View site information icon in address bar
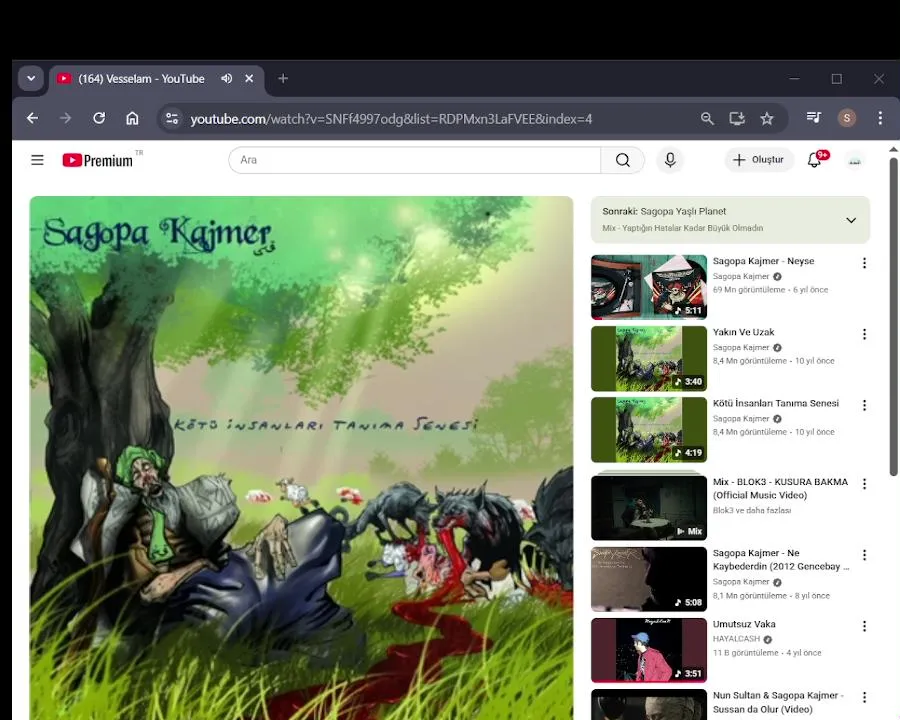900x720 pixels. pos(172,119)
